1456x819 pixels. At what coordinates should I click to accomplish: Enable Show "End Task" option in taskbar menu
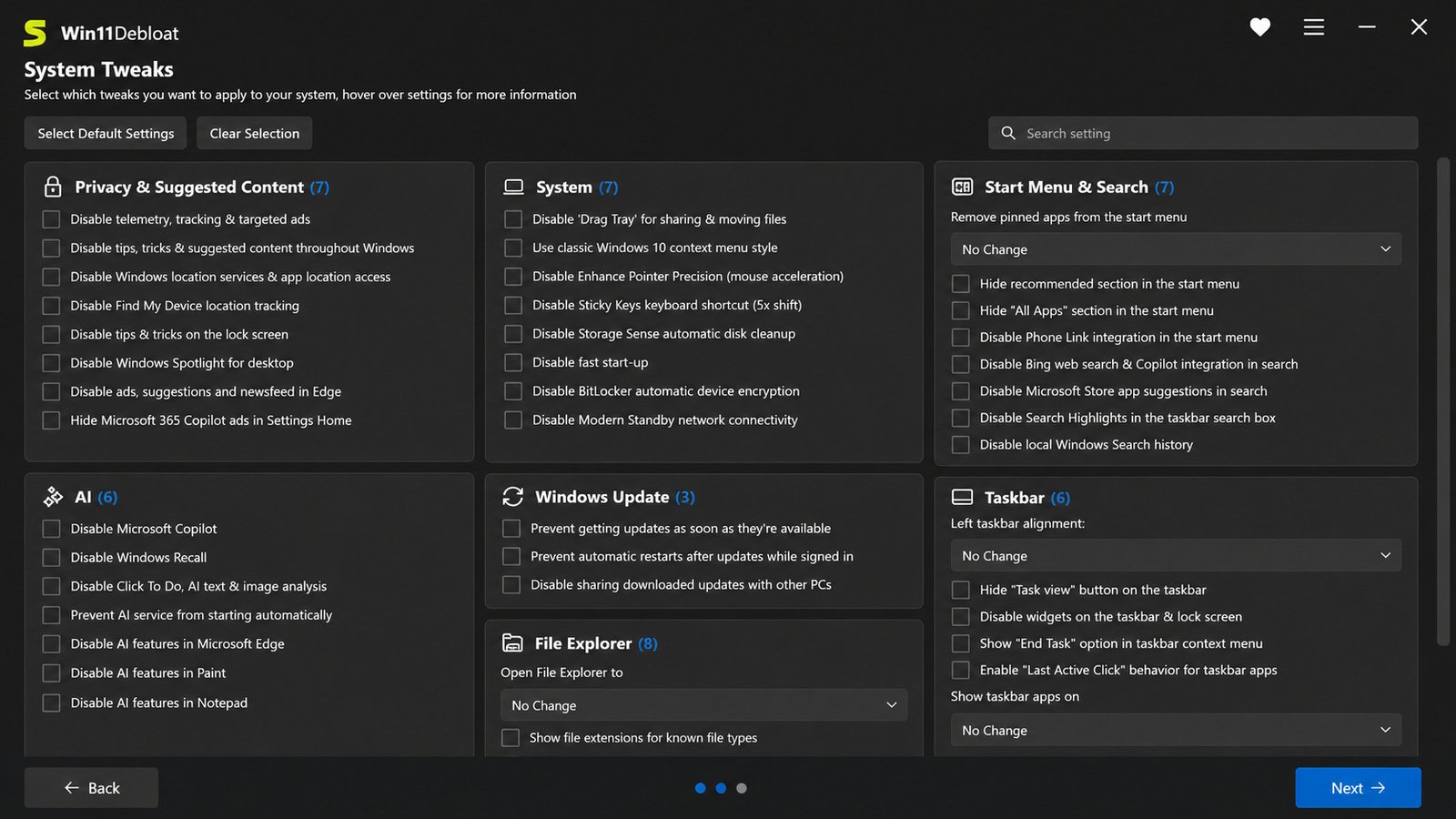(960, 643)
